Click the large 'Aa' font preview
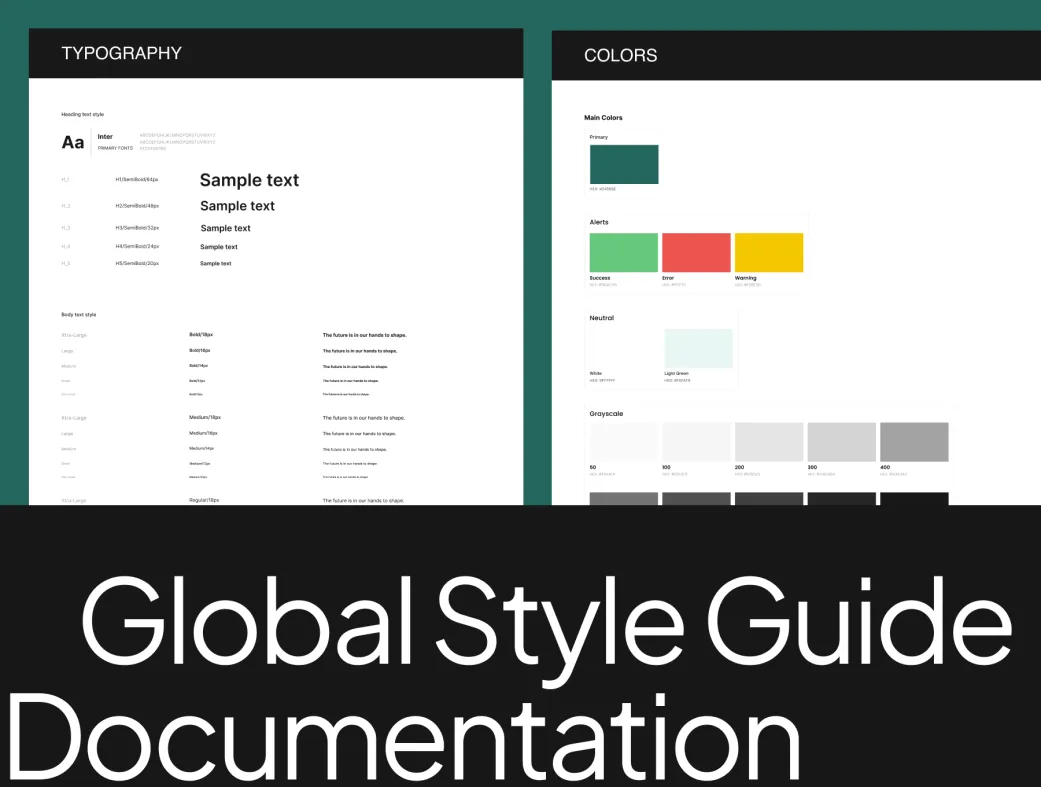The image size is (1041, 787). (73, 142)
